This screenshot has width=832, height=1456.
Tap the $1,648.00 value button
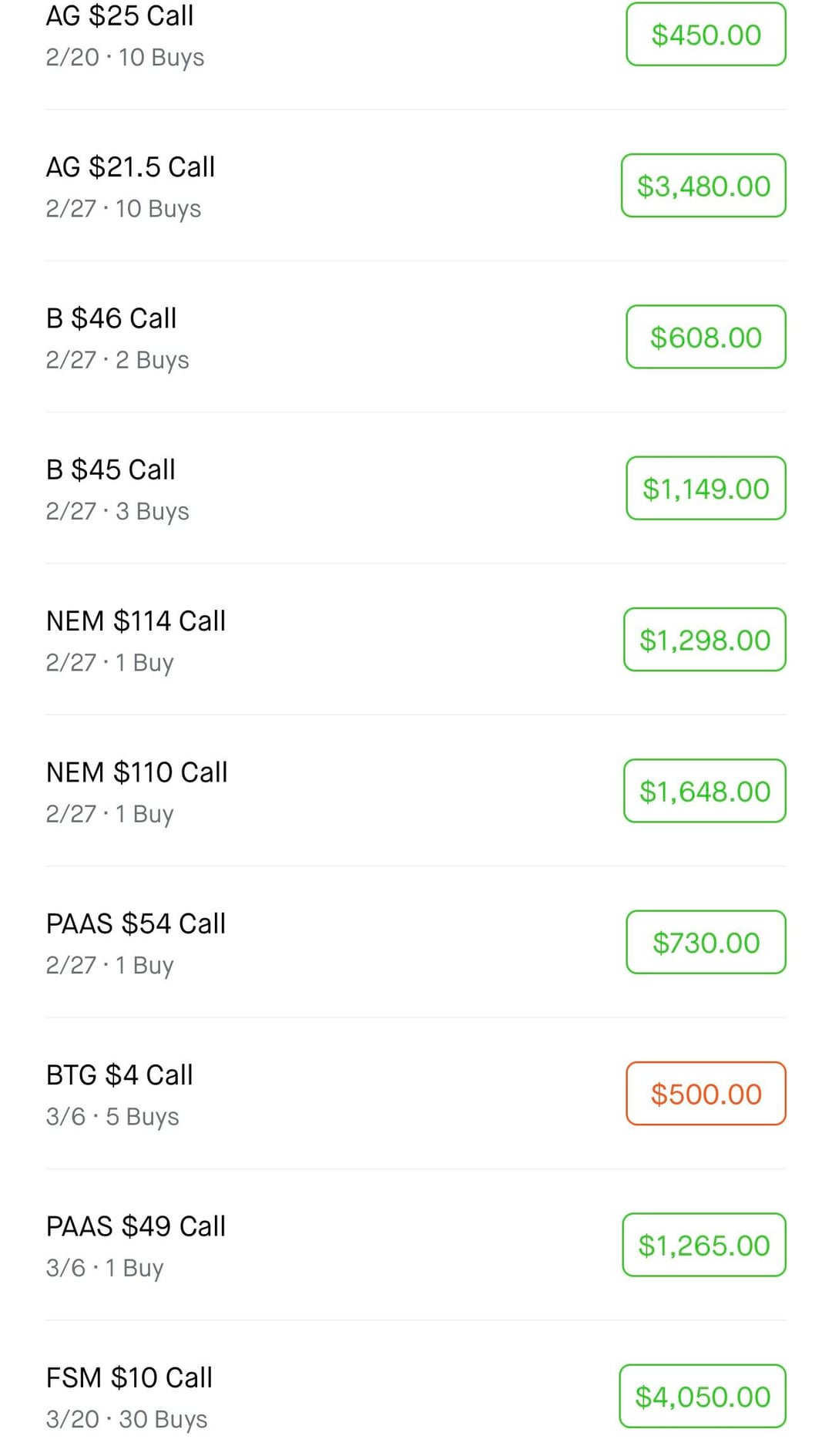click(x=705, y=791)
